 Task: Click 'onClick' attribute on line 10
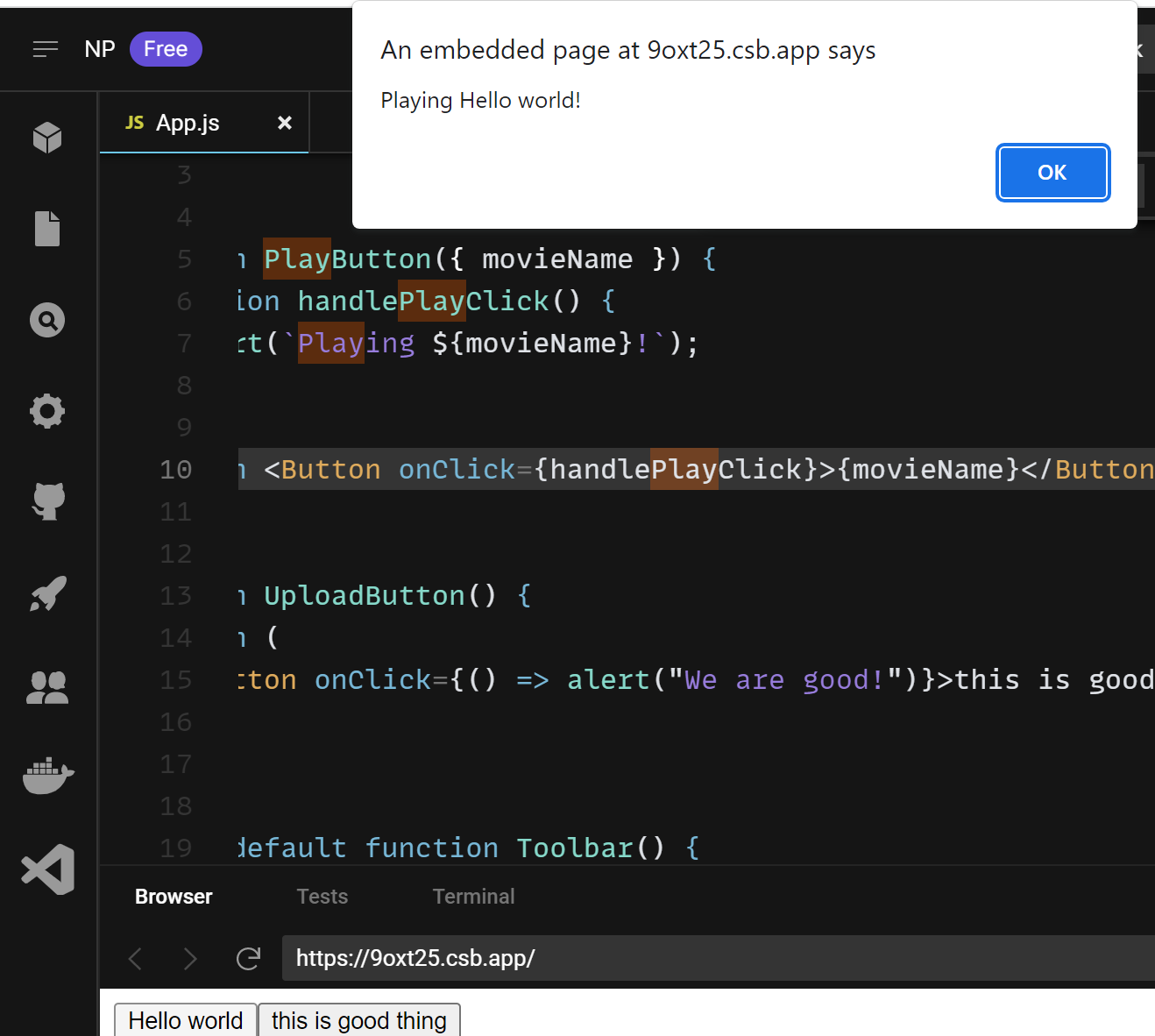point(457,470)
